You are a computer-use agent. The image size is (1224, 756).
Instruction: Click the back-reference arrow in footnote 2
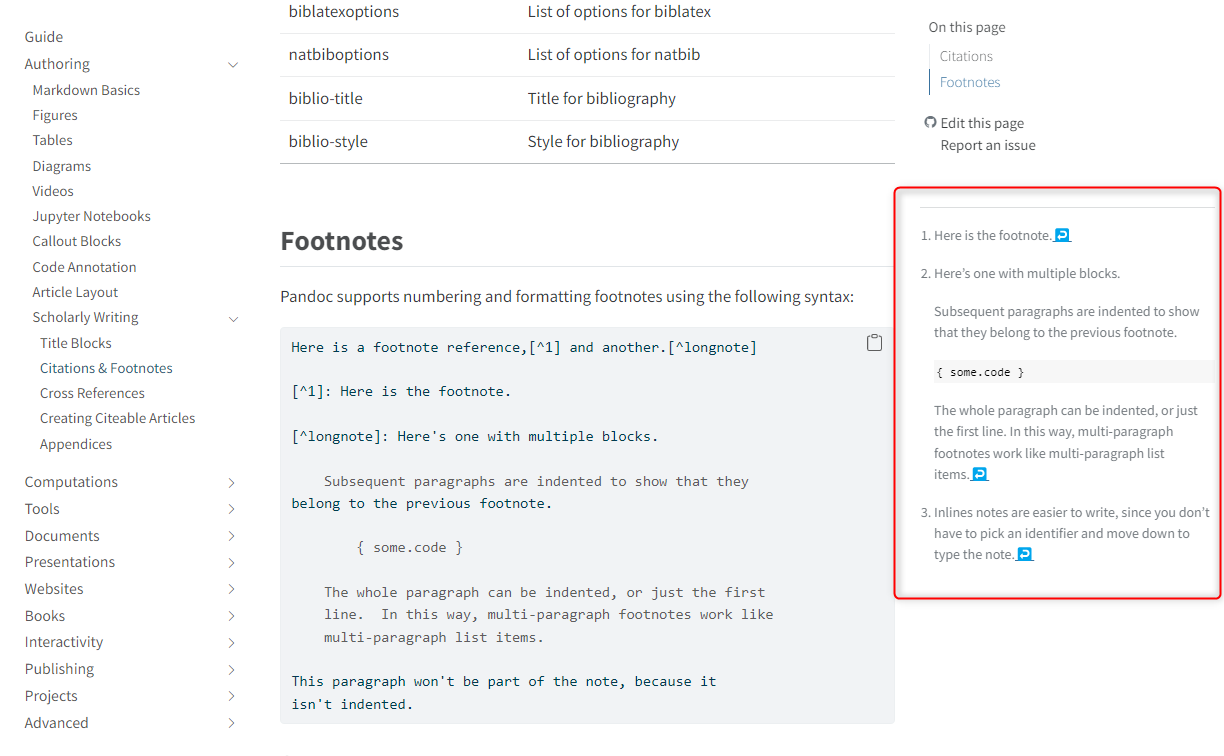[x=980, y=473]
